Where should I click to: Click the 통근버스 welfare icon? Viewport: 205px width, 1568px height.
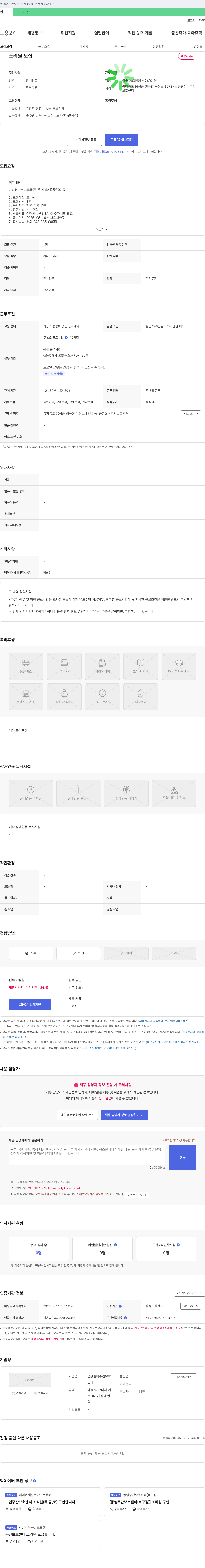coord(26,666)
